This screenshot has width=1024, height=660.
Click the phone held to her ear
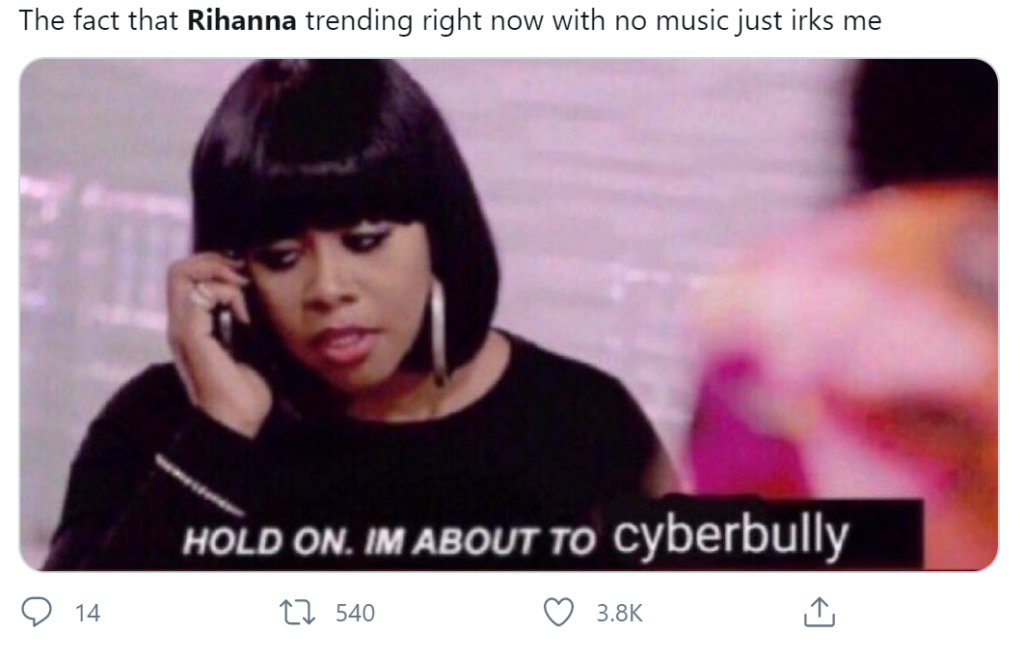coord(225,323)
